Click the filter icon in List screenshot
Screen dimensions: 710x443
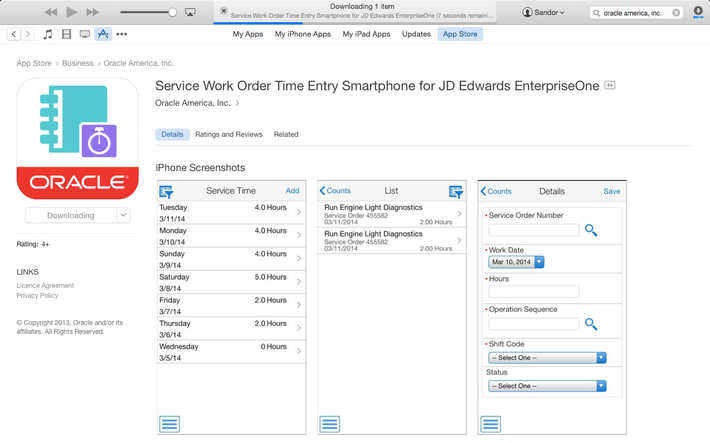pyautogui.click(x=456, y=192)
